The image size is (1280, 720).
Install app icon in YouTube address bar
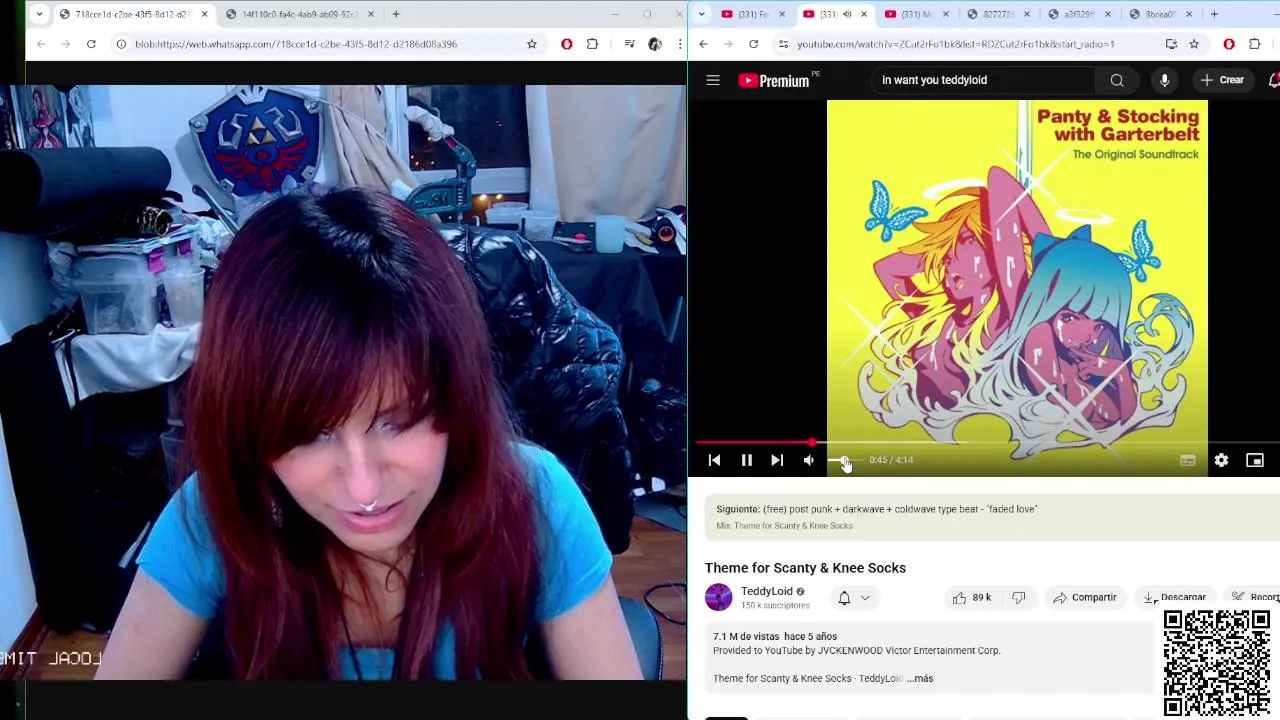(1171, 44)
